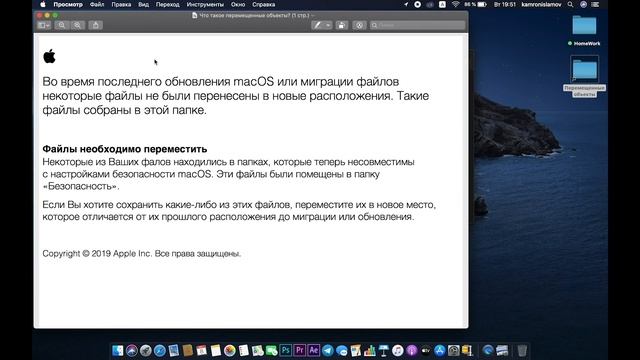Click the Preview search field
640x360 pixels.
click(x=417, y=25)
